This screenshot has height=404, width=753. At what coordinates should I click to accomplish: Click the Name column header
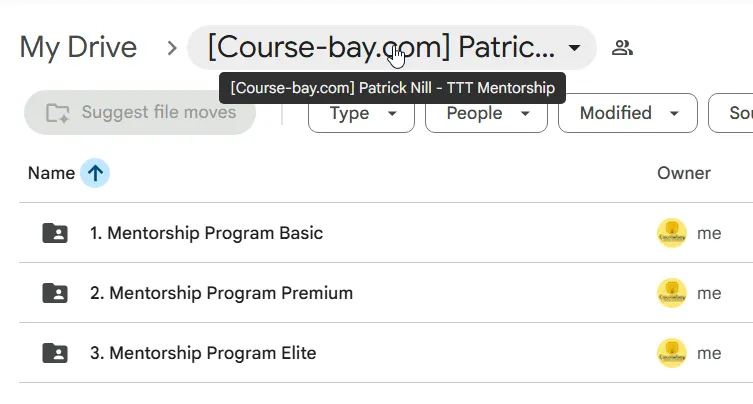coord(51,173)
